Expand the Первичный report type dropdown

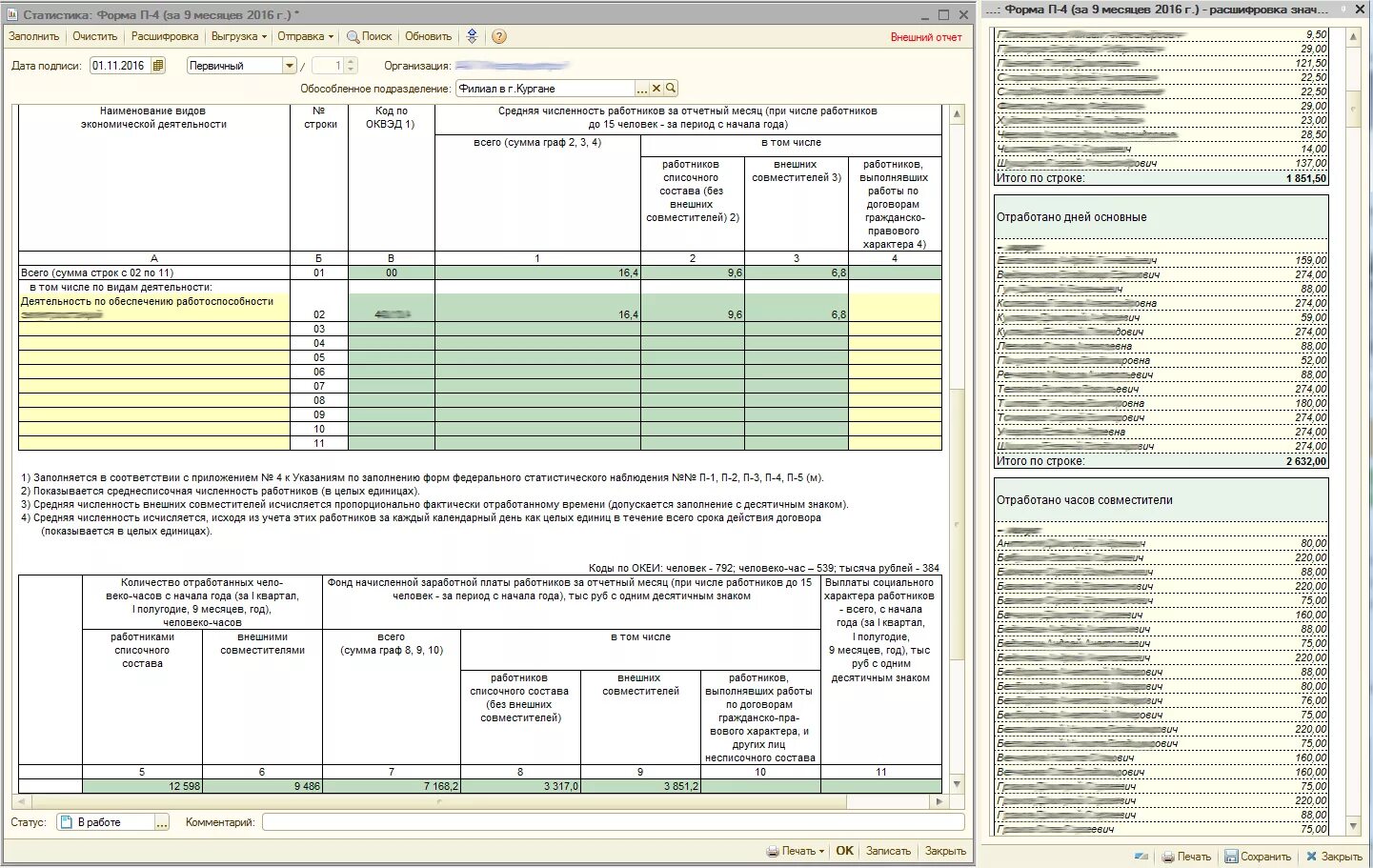290,66
